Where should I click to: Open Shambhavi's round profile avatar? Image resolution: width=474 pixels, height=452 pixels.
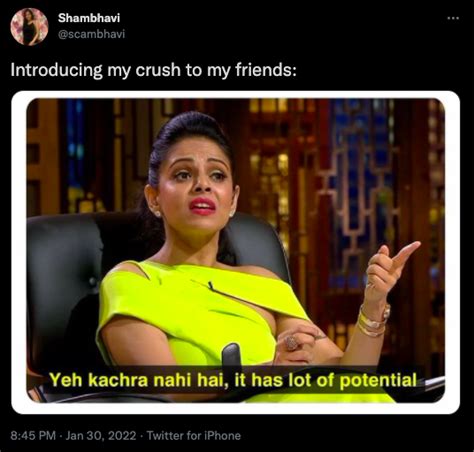click(29, 27)
